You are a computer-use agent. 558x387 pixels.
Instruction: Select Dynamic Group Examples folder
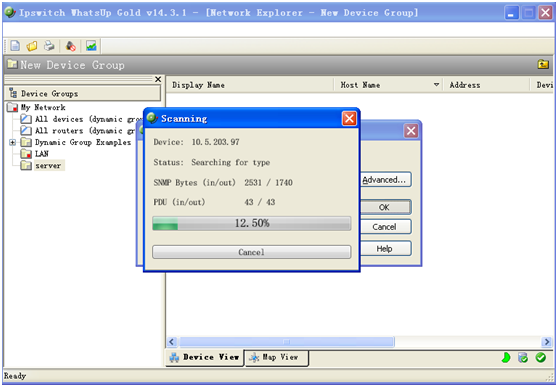pyautogui.click(x=83, y=142)
